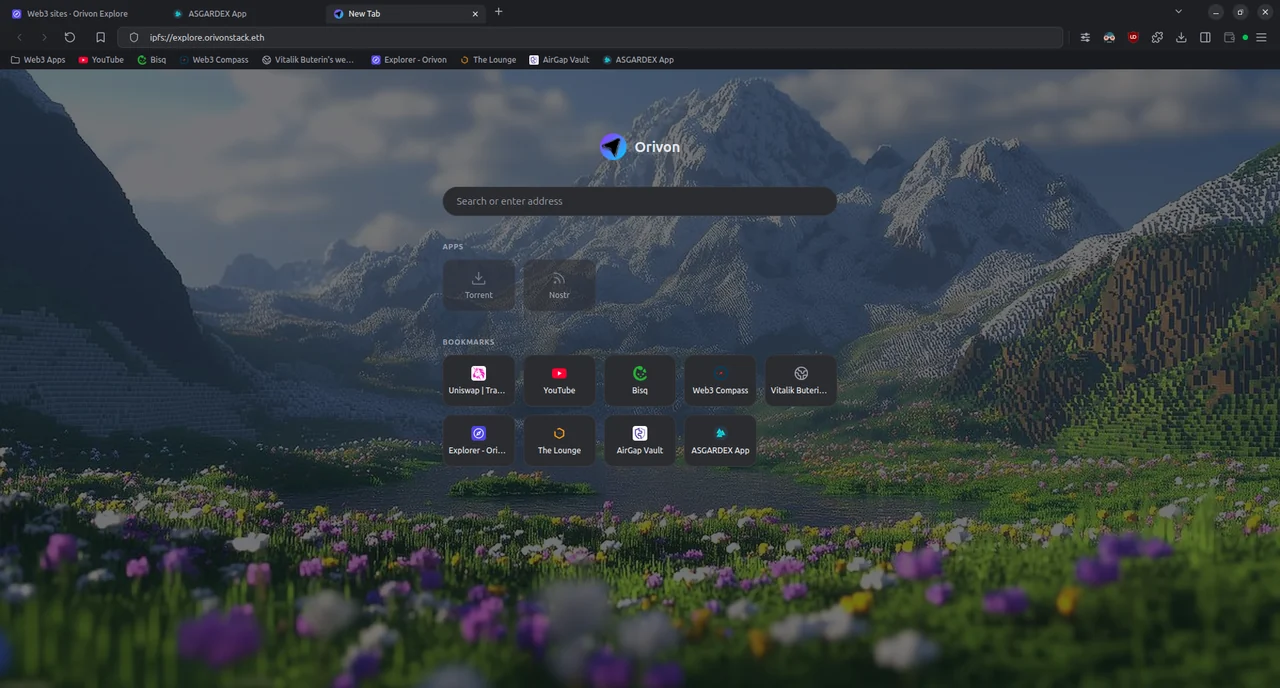This screenshot has width=1280, height=688.
Task: Click the goggles-face extension icon
Action: (1109, 37)
